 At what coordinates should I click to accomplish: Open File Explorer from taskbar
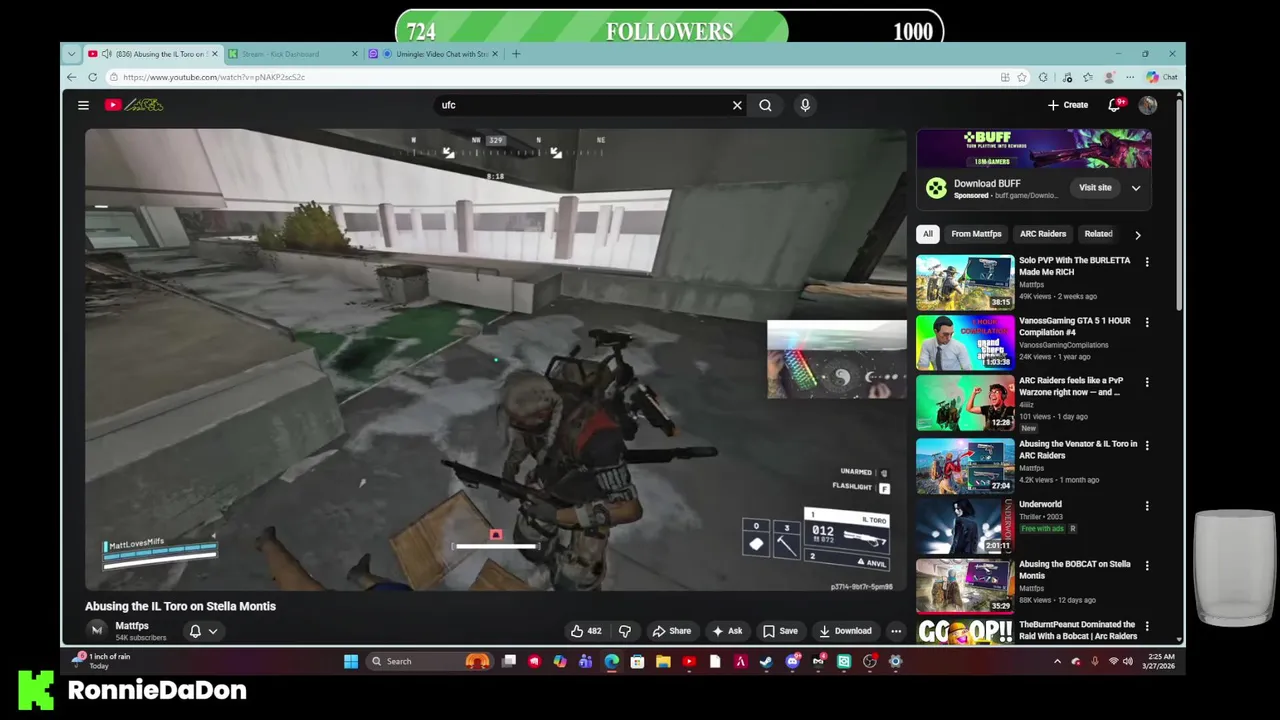pos(663,661)
